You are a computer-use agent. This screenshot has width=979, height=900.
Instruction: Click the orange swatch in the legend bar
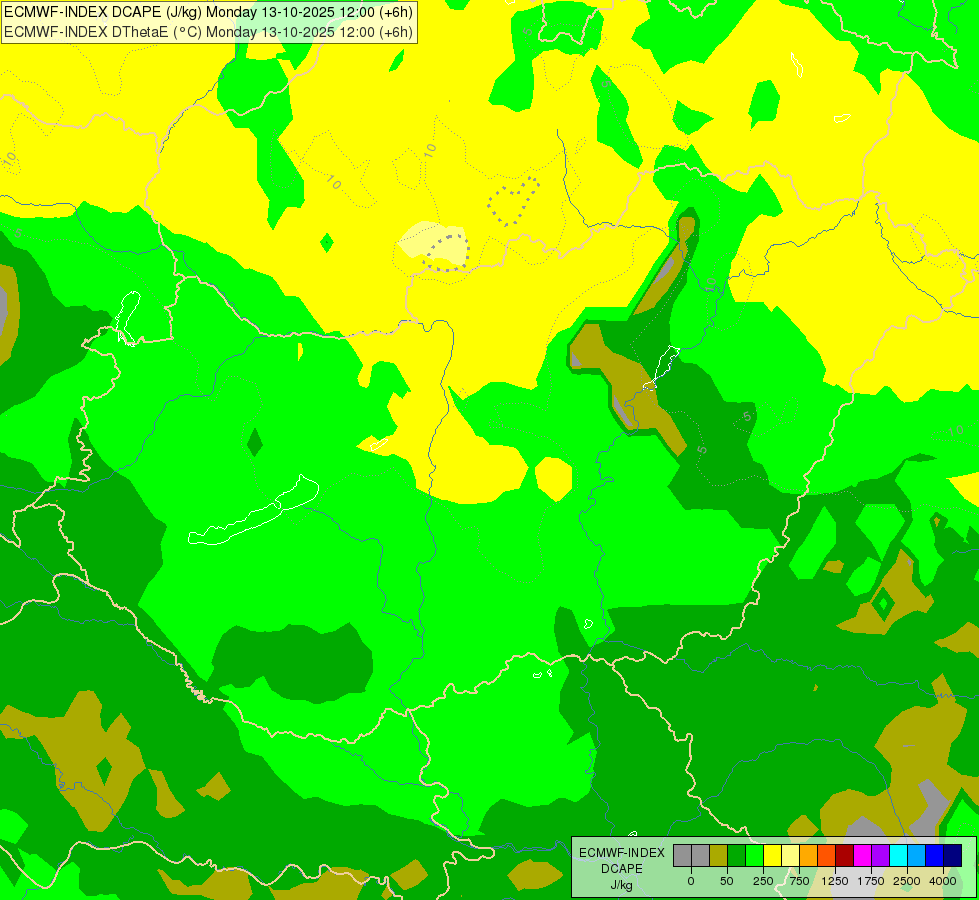click(x=809, y=856)
